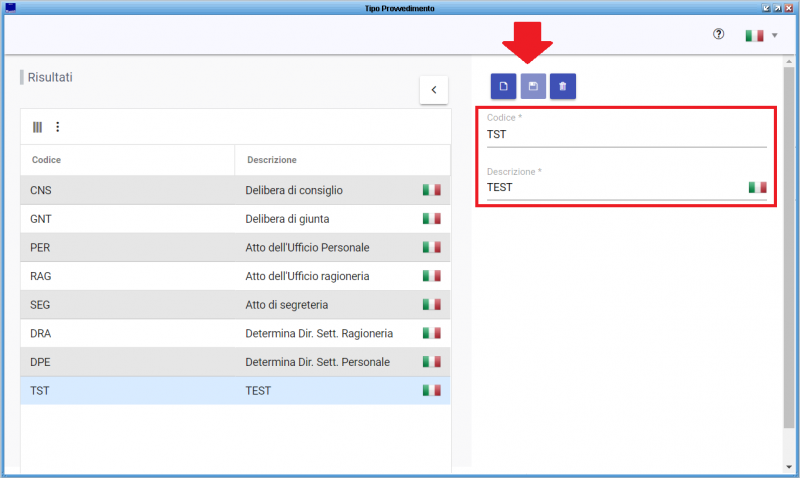Open the help question mark icon
The image size is (800, 478).
click(718, 34)
